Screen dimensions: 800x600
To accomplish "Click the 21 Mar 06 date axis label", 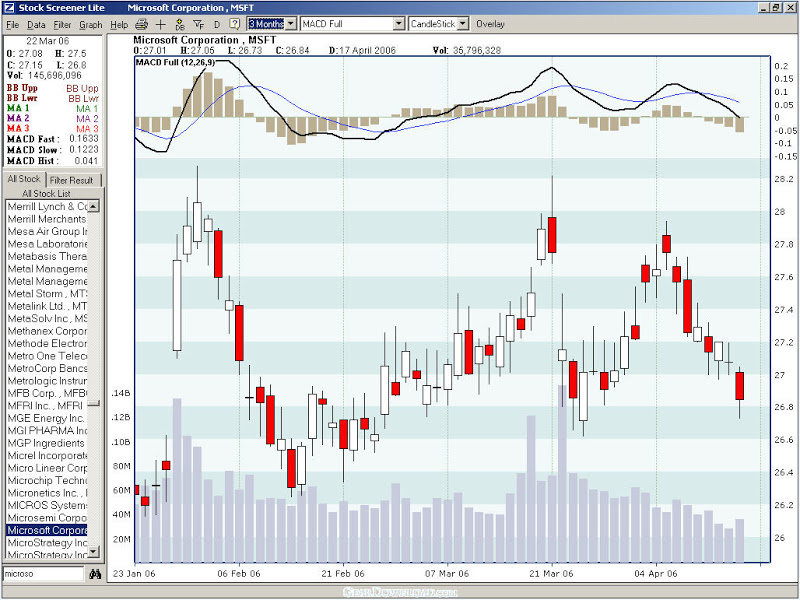I will (x=552, y=573).
